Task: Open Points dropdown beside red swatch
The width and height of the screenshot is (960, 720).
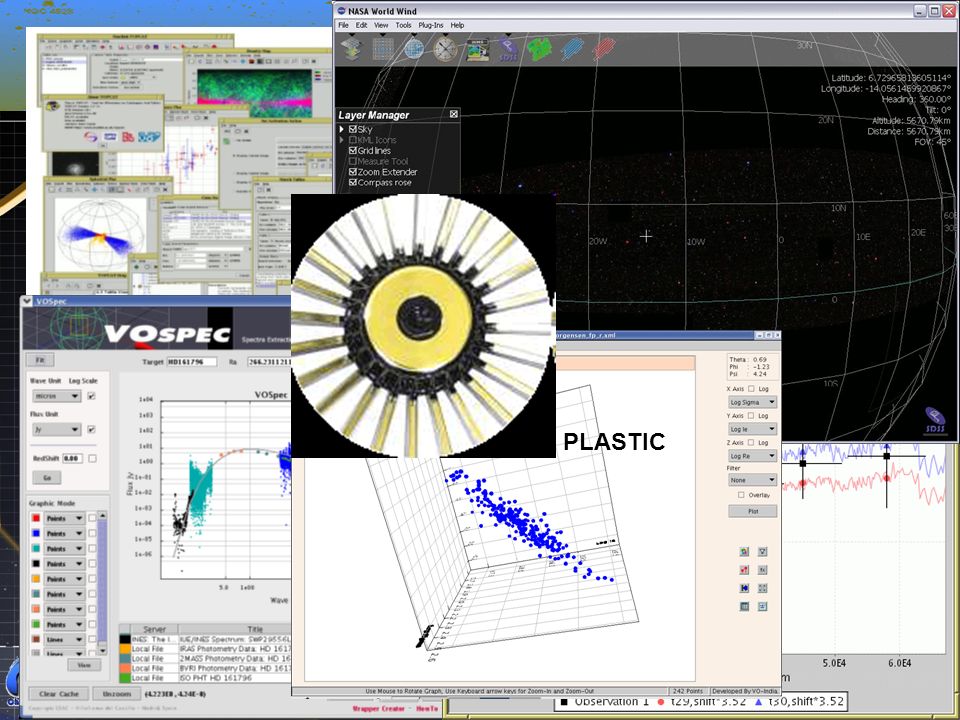Action: pos(64,518)
